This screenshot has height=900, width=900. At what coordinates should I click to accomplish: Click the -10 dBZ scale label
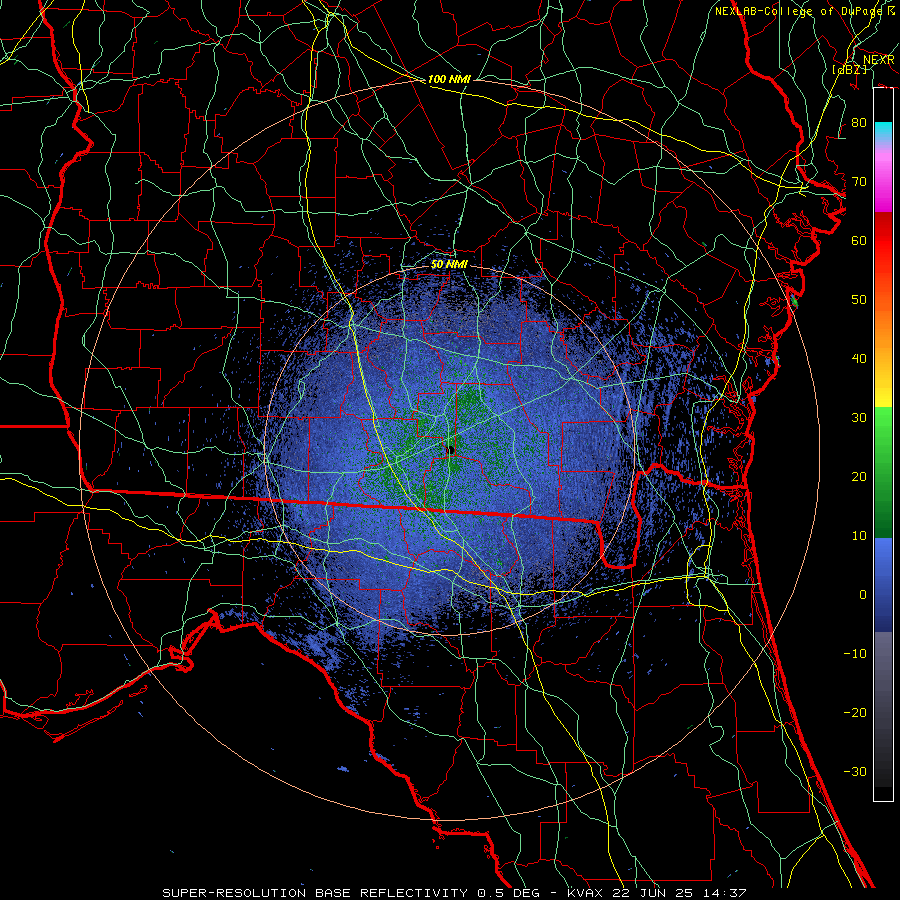[855, 654]
